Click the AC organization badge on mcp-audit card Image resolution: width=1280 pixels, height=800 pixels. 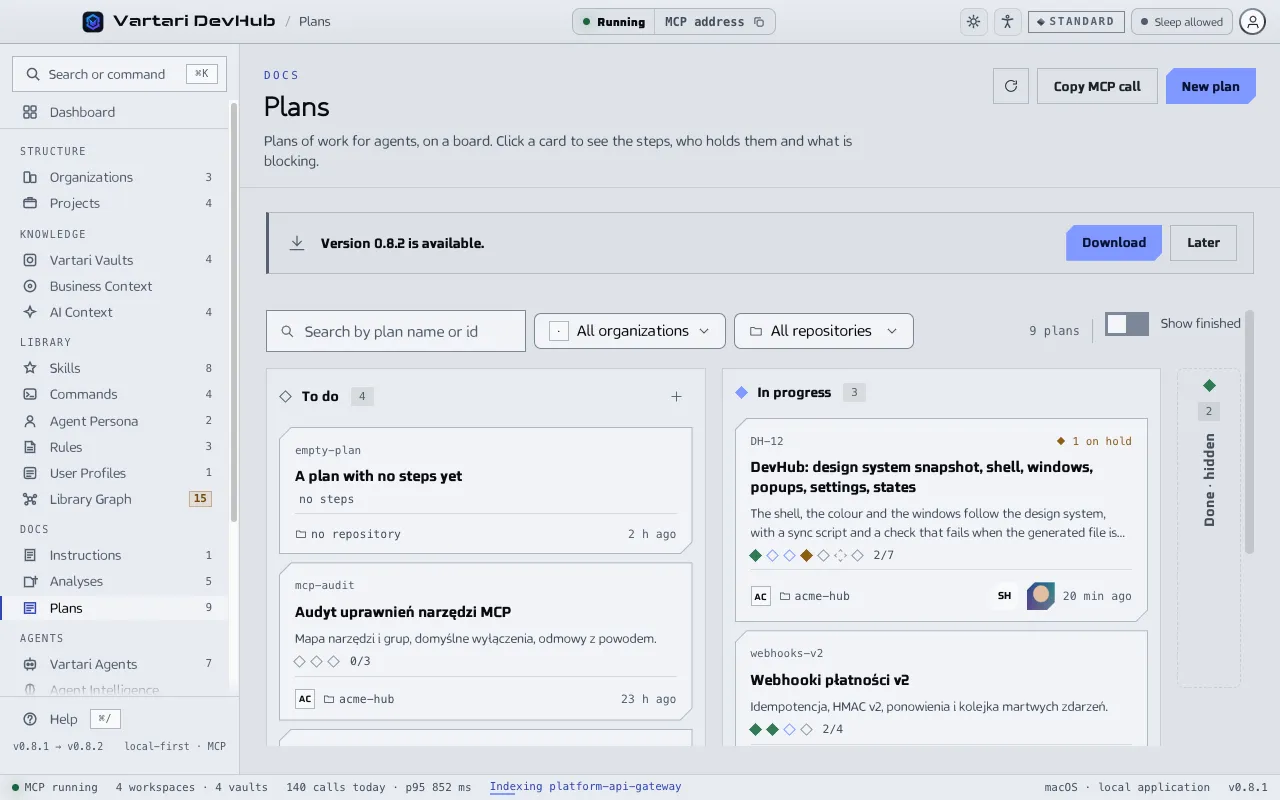305,699
